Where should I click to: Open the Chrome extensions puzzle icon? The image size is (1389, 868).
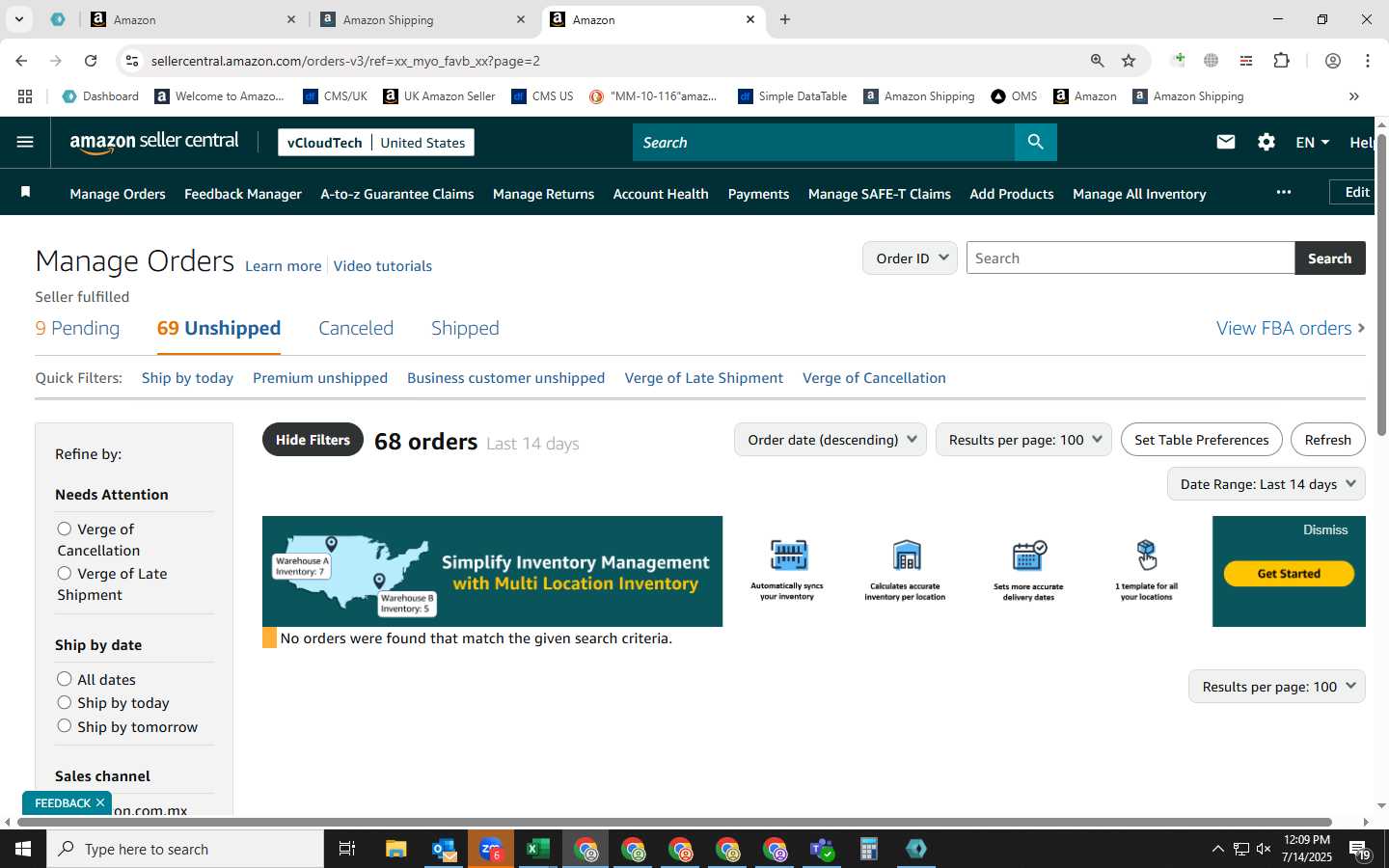click(x=1281, y=61)
